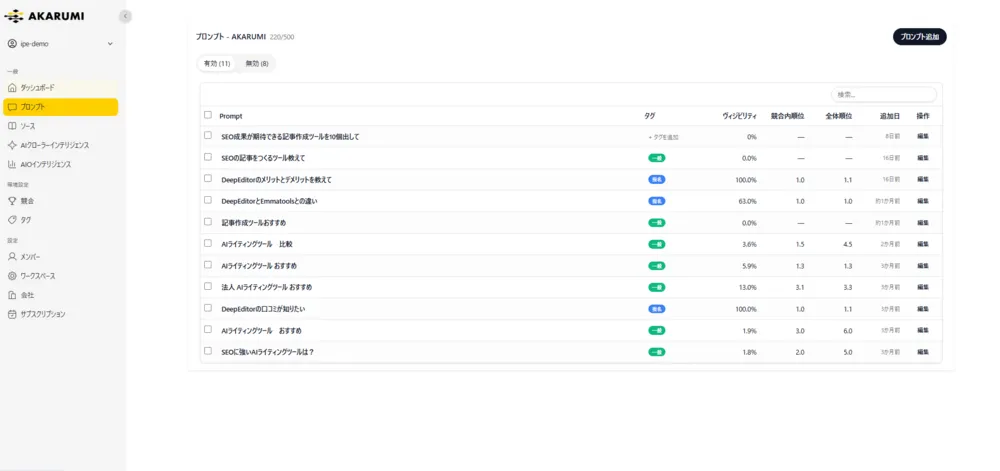Open ソース via its book icon
Image resolution: width=1000 pixels, height=471 pixels.
tap(12, 126)
